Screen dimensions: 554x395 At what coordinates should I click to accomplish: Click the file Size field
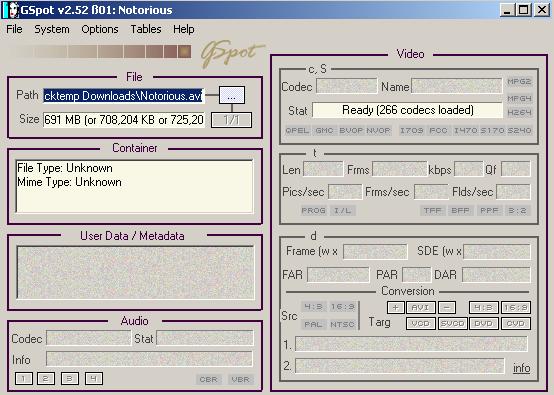[124, 120]
